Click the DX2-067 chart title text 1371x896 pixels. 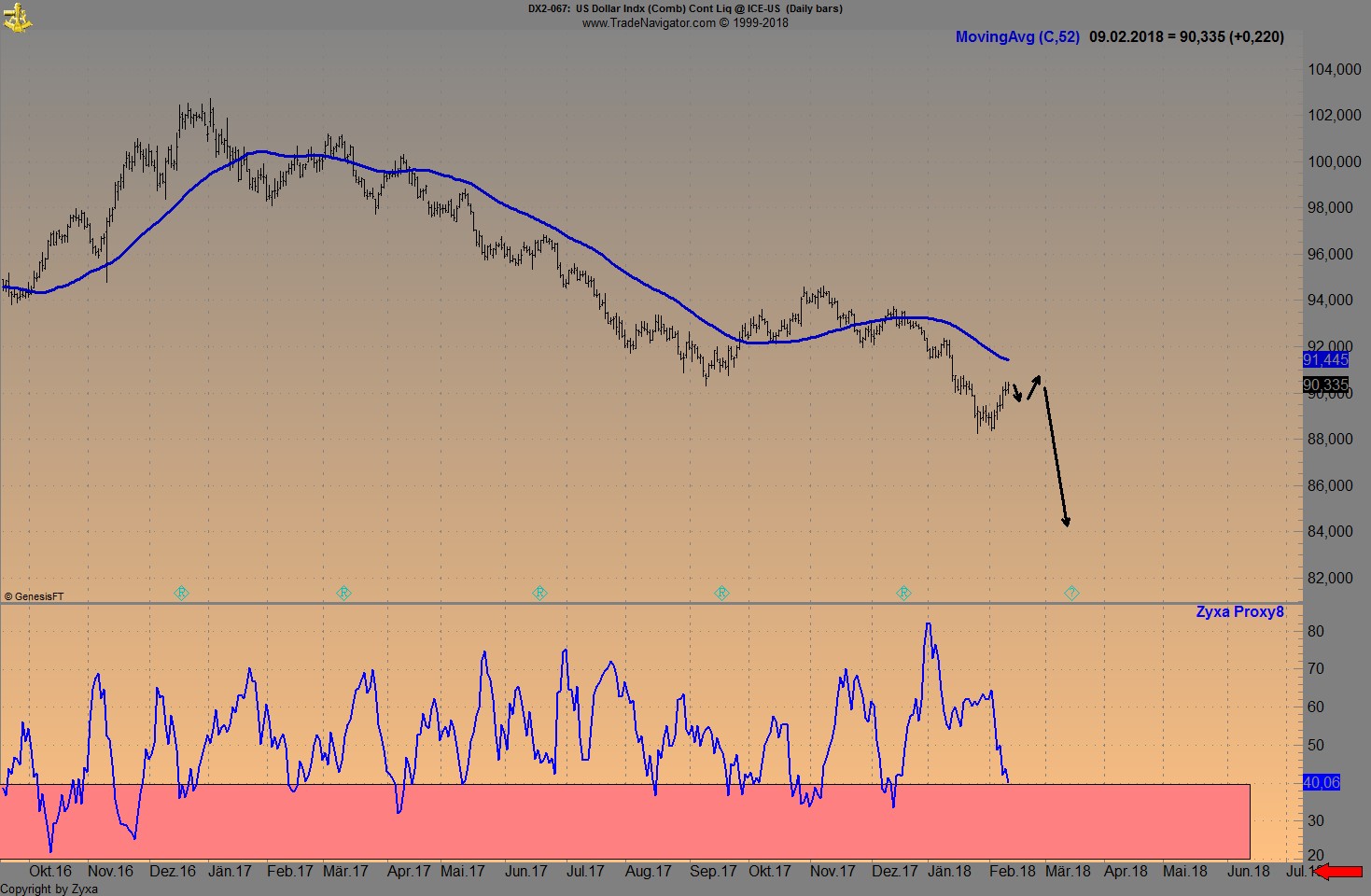pyautogui.click(x=548, y=8)
